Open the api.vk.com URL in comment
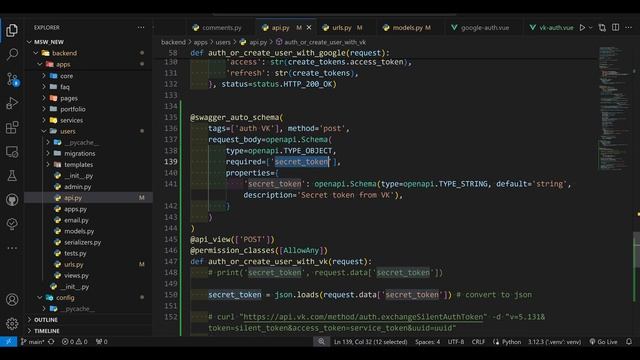Image resolution: width=640 pixels, height=360 pixels. point(364,317)
